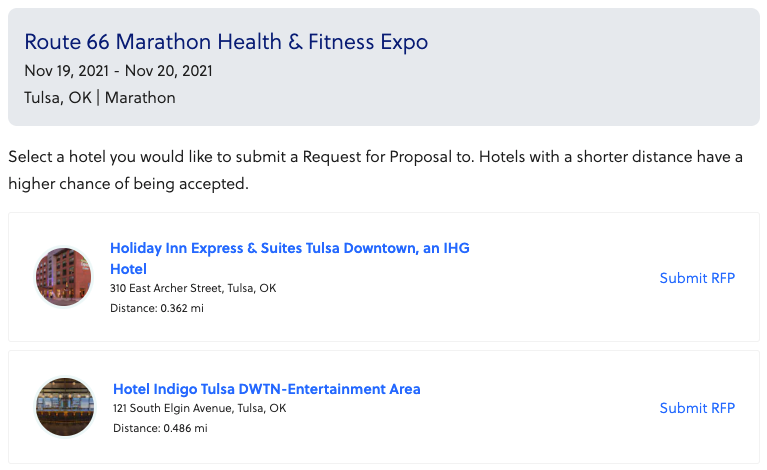Select the Nov 20, 2021 end date
This screenshot has width=767, height=470.
169,71
